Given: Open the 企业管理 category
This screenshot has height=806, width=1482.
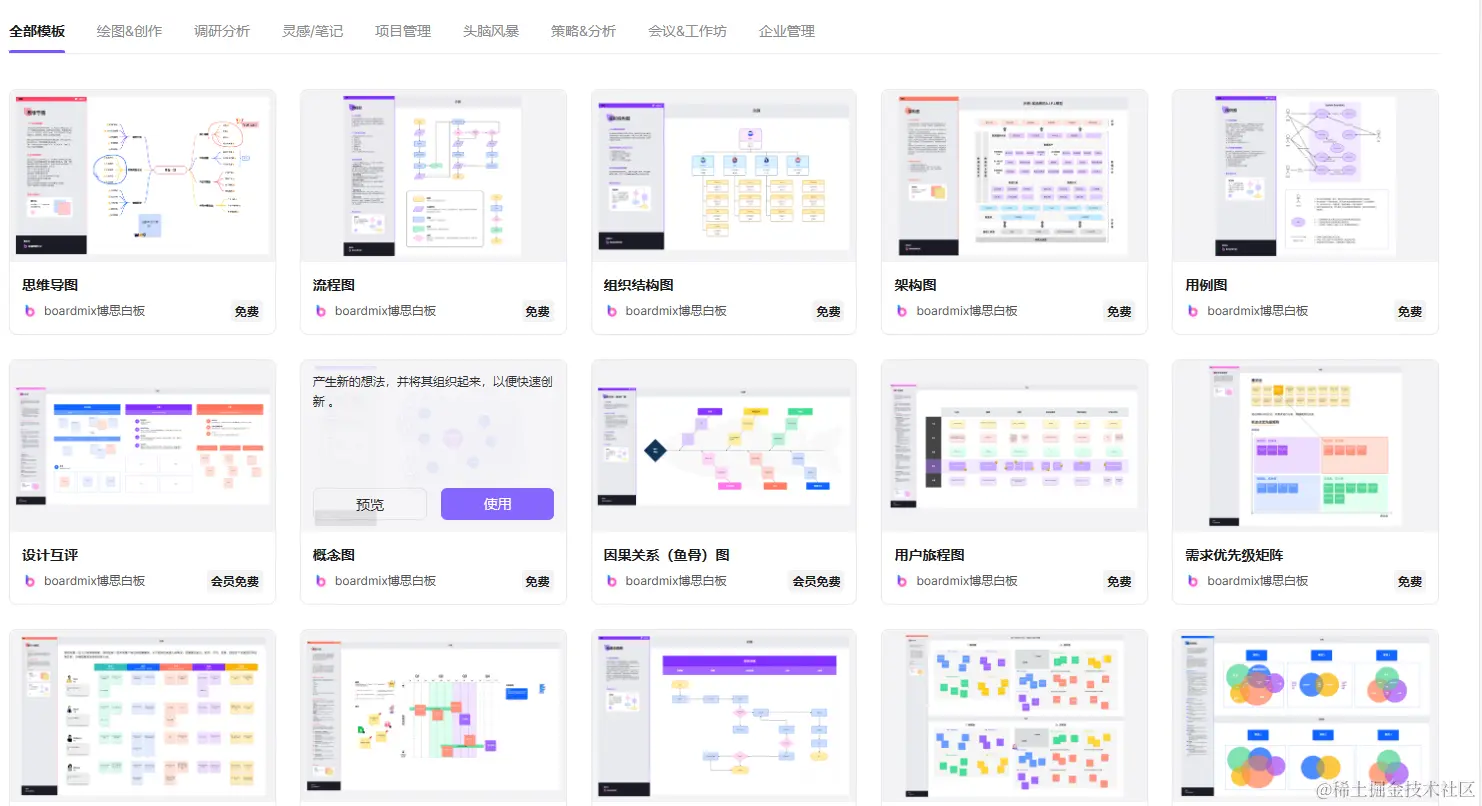Looking at the screenshot, I should pos(785,31).
